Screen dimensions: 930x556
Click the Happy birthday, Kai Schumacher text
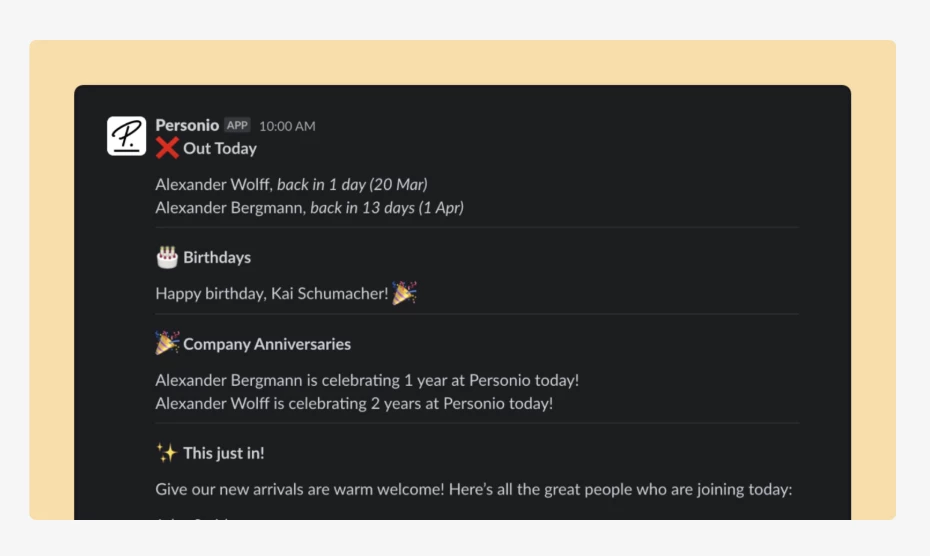(x=272, y=294)
